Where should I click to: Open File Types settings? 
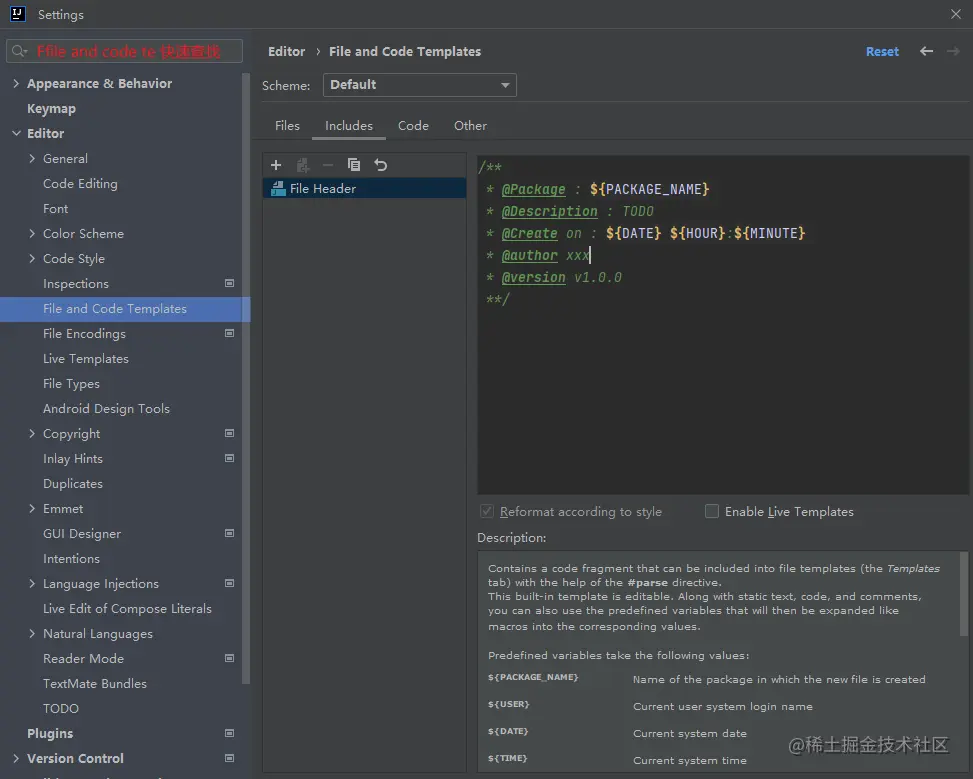pyautogui.click(x=71, y=384)
